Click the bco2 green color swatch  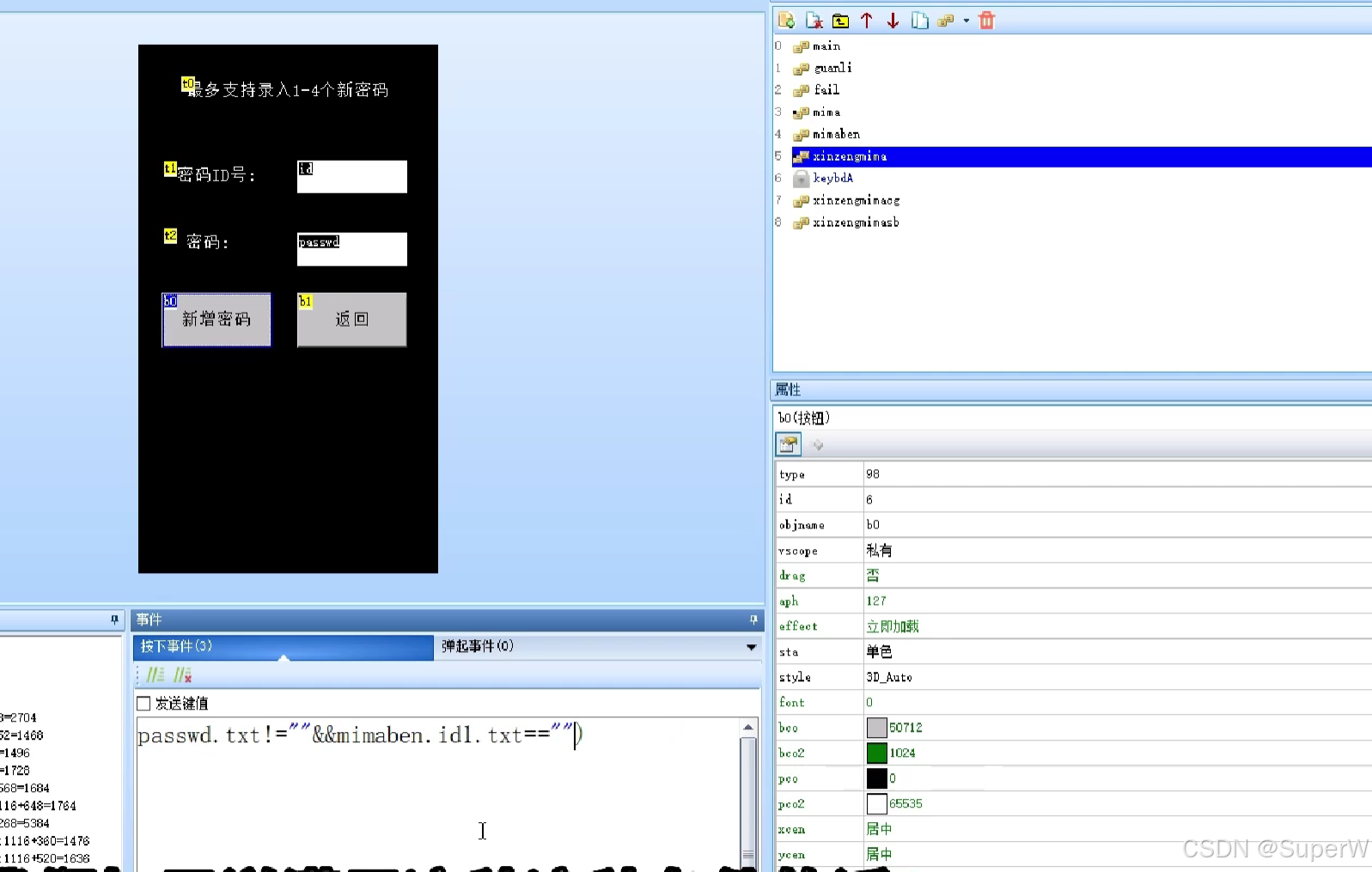point(876,753)
